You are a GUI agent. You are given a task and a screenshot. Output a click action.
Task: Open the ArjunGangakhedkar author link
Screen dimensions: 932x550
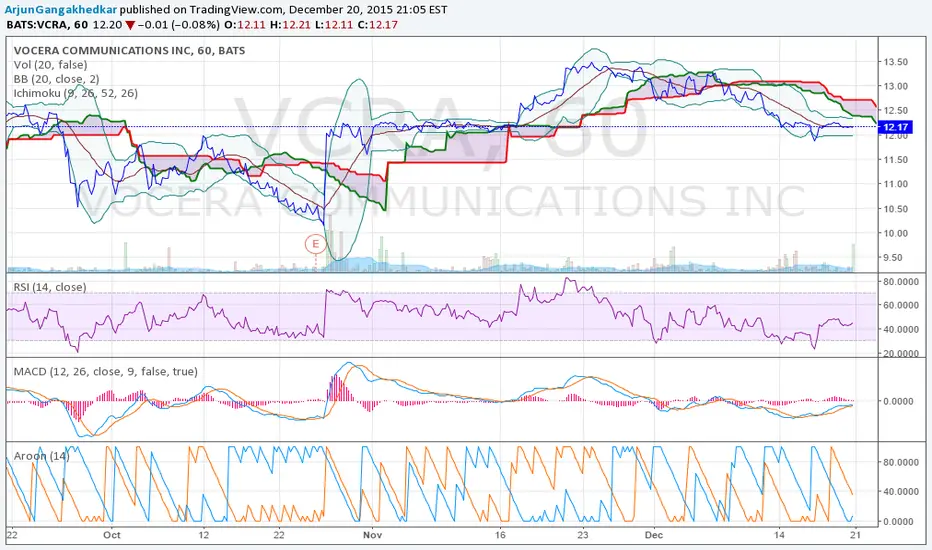[61, 10]
